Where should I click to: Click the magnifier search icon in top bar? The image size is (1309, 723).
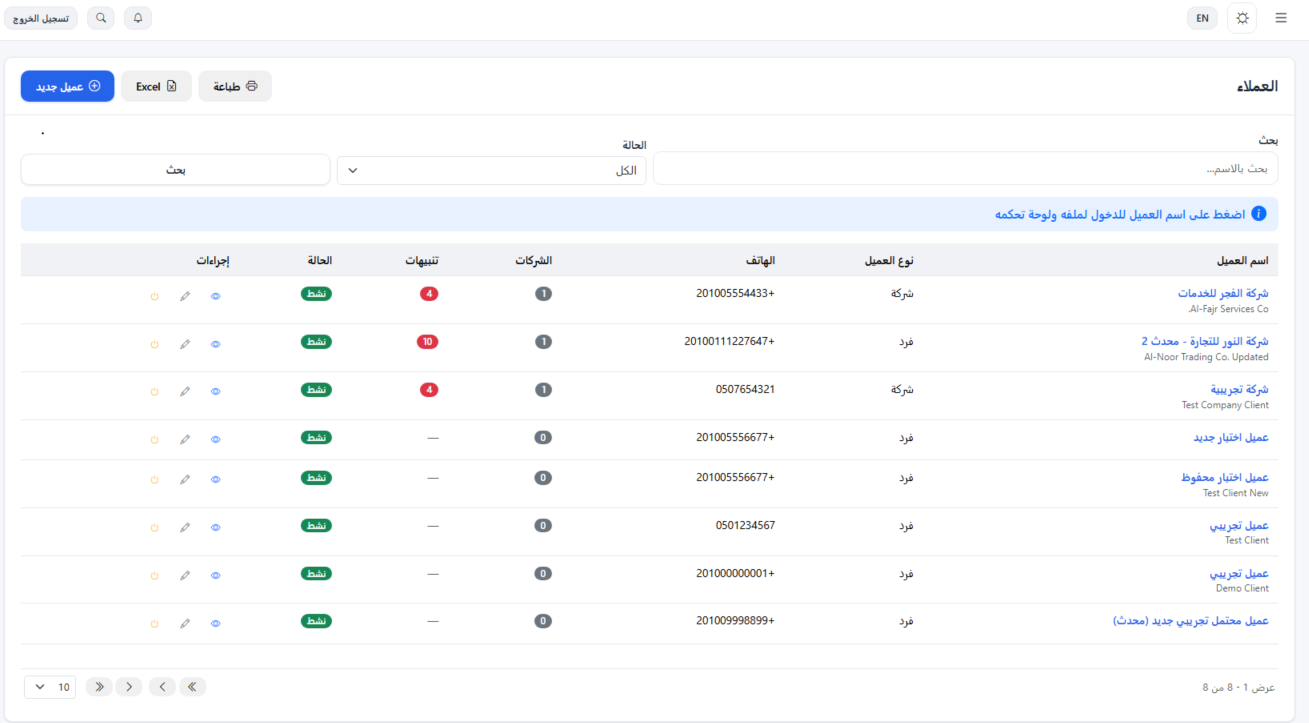(x=101, y=18)
